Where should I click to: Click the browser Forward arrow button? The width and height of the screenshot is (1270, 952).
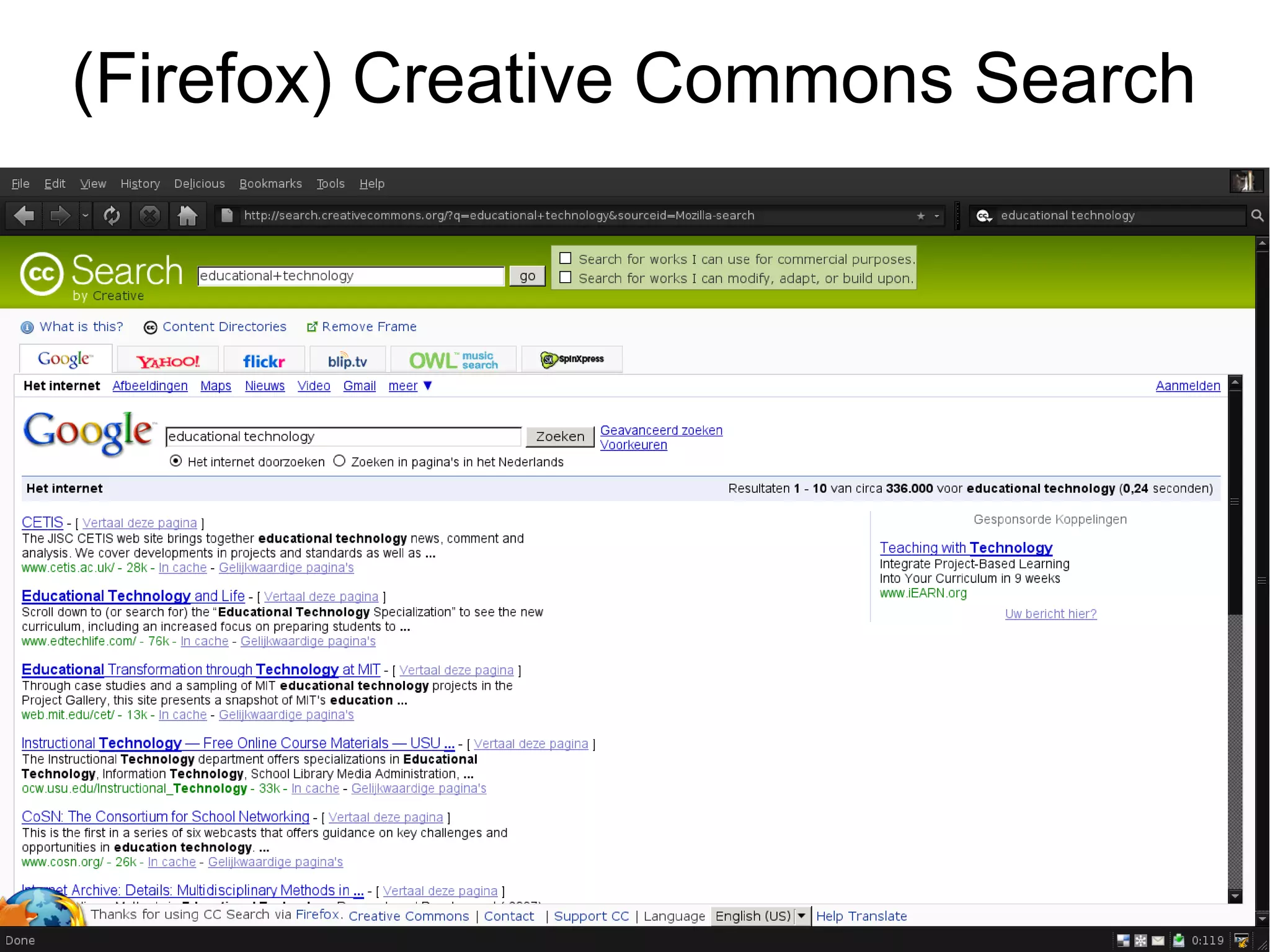click(60, 216)
